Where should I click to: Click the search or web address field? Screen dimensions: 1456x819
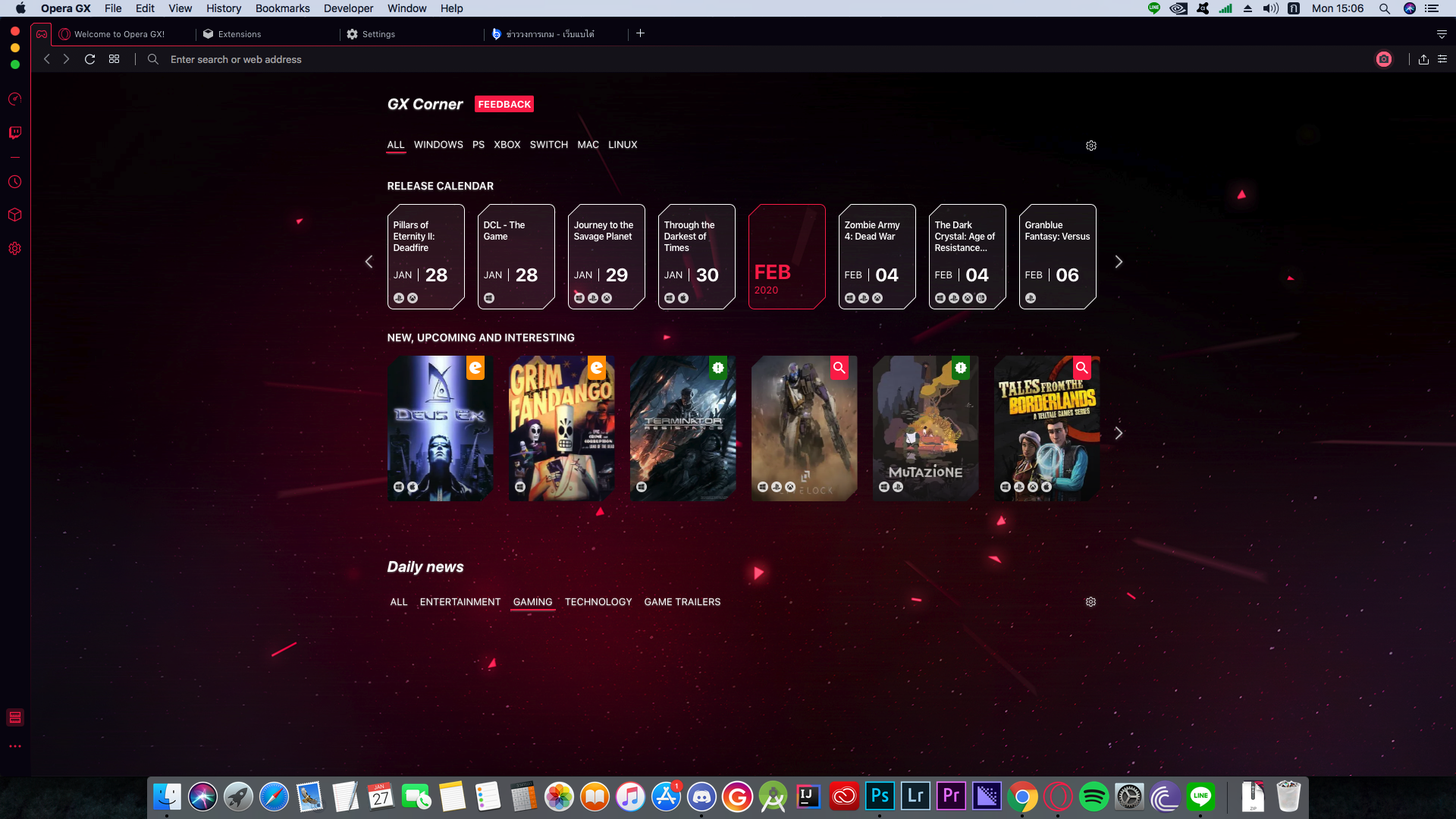(x=758, y=59)
